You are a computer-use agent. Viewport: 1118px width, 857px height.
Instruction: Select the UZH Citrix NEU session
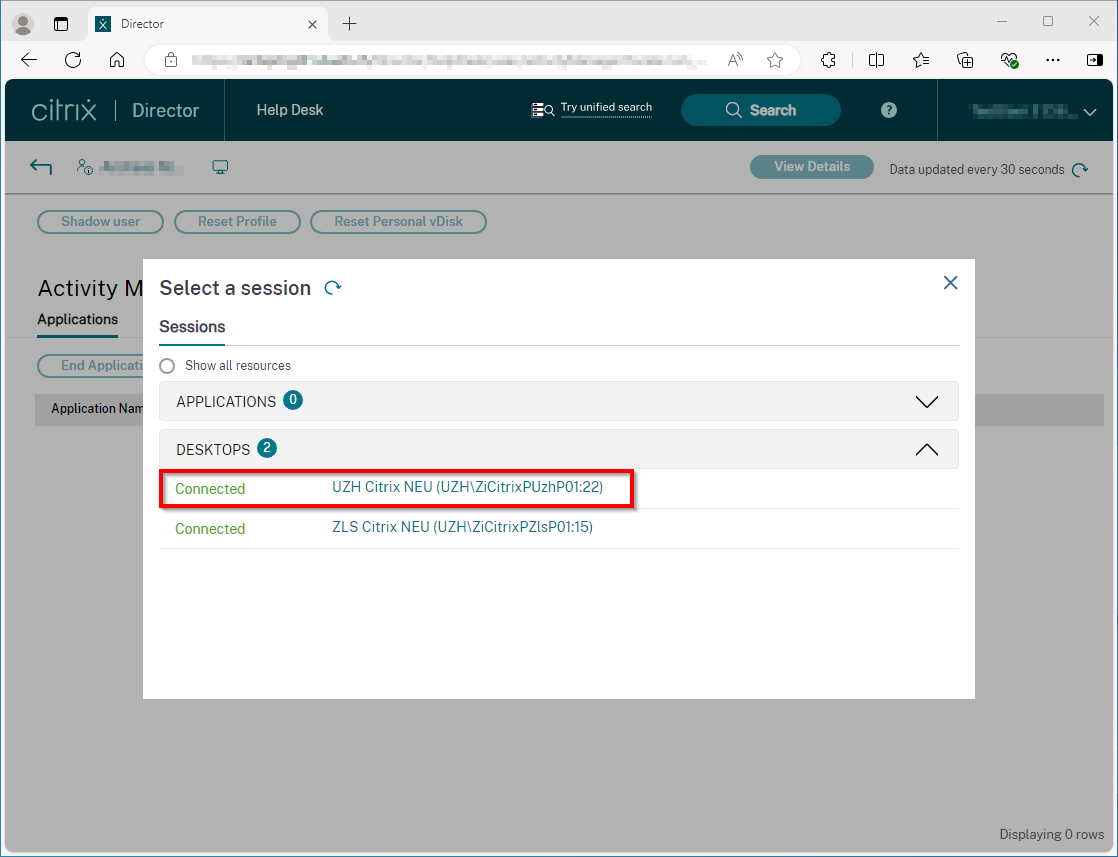(x=467, y=488)
